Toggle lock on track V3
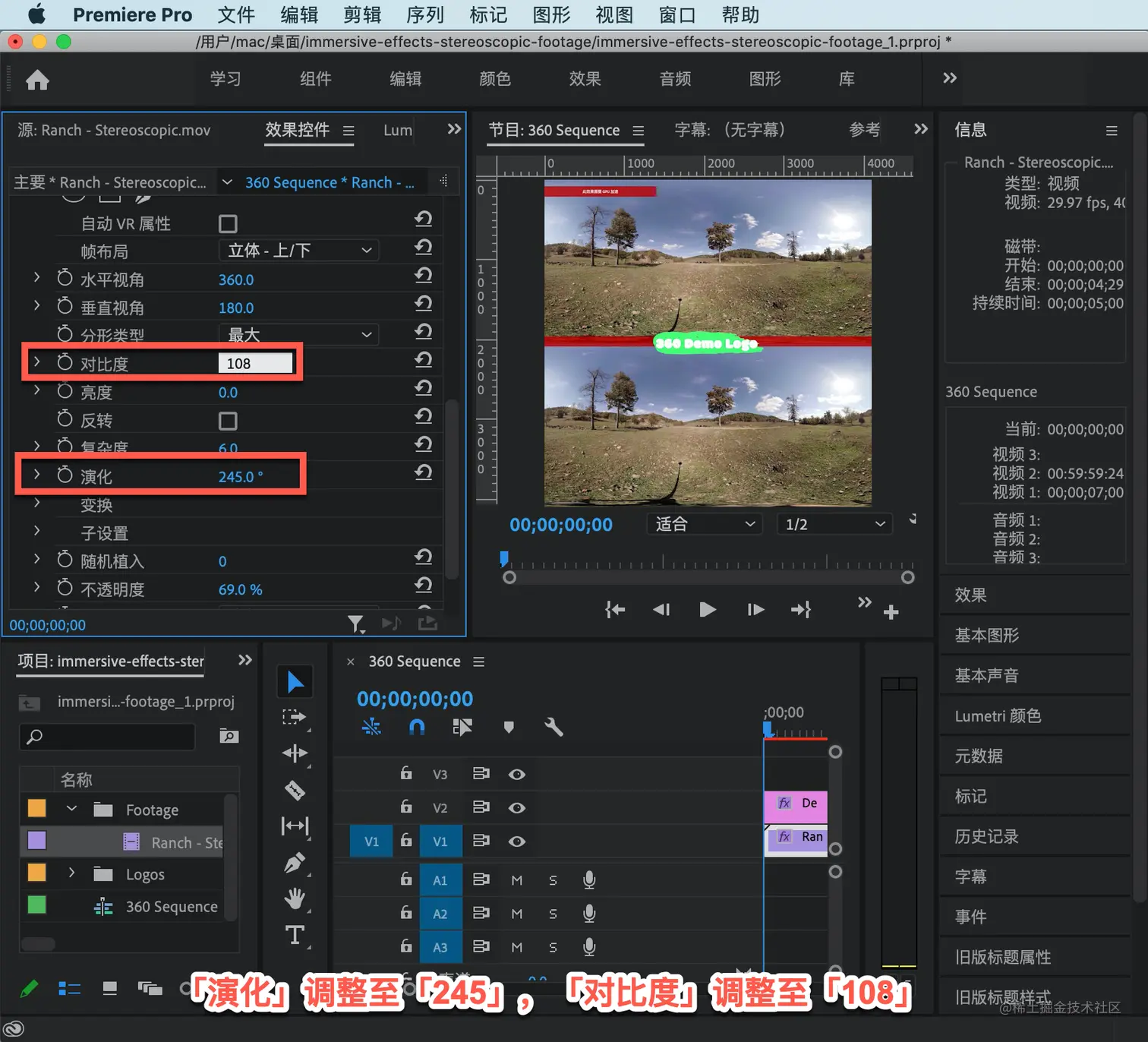 click(x=406, y=773)
